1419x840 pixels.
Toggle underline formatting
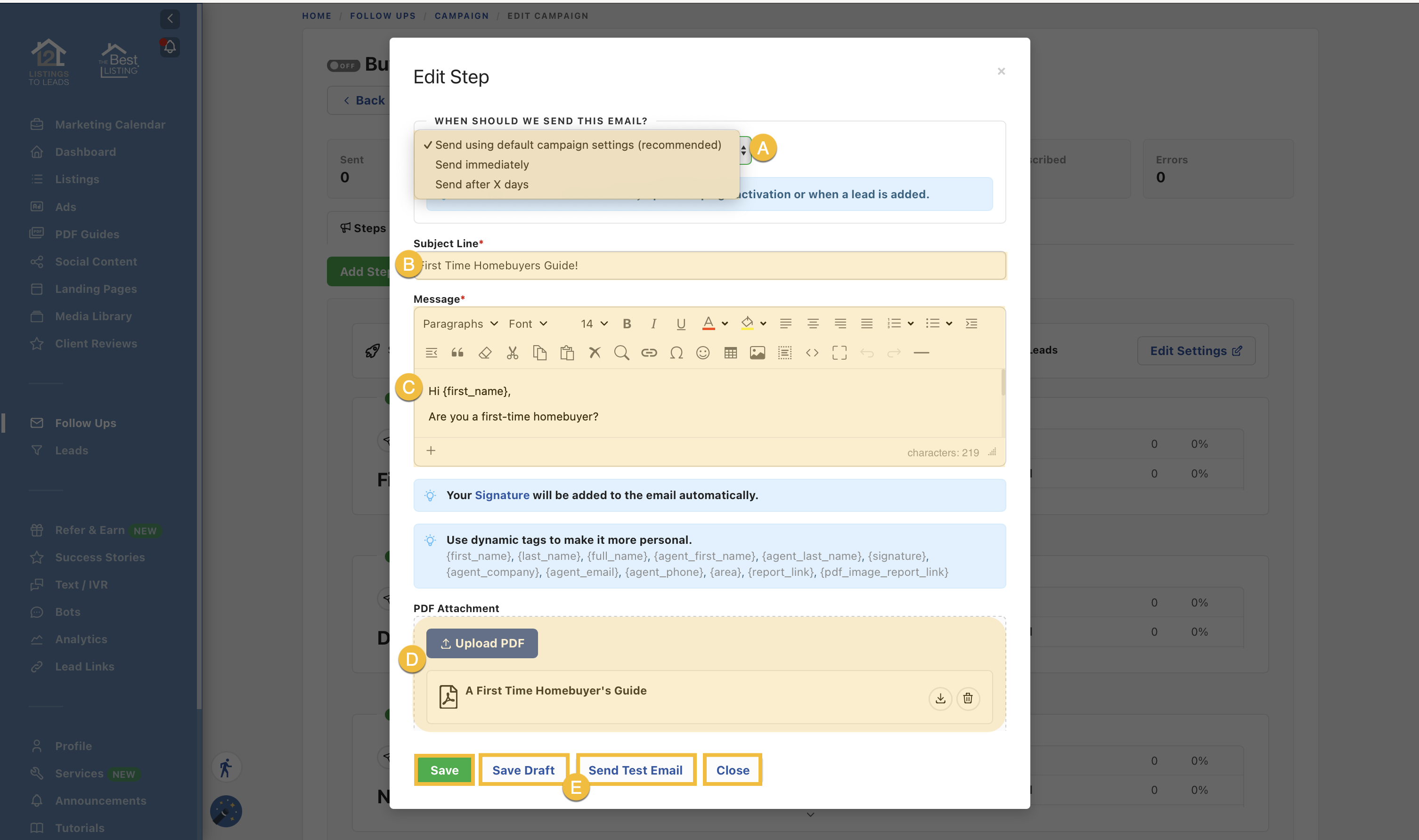pyautogui.click(x=681, y=324)
